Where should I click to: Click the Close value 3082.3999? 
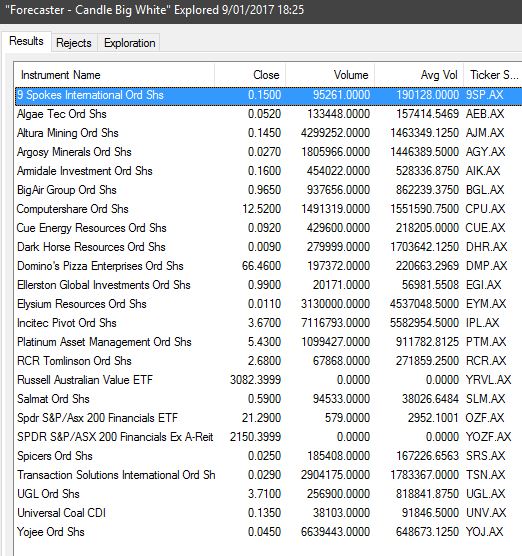[255, 380]
